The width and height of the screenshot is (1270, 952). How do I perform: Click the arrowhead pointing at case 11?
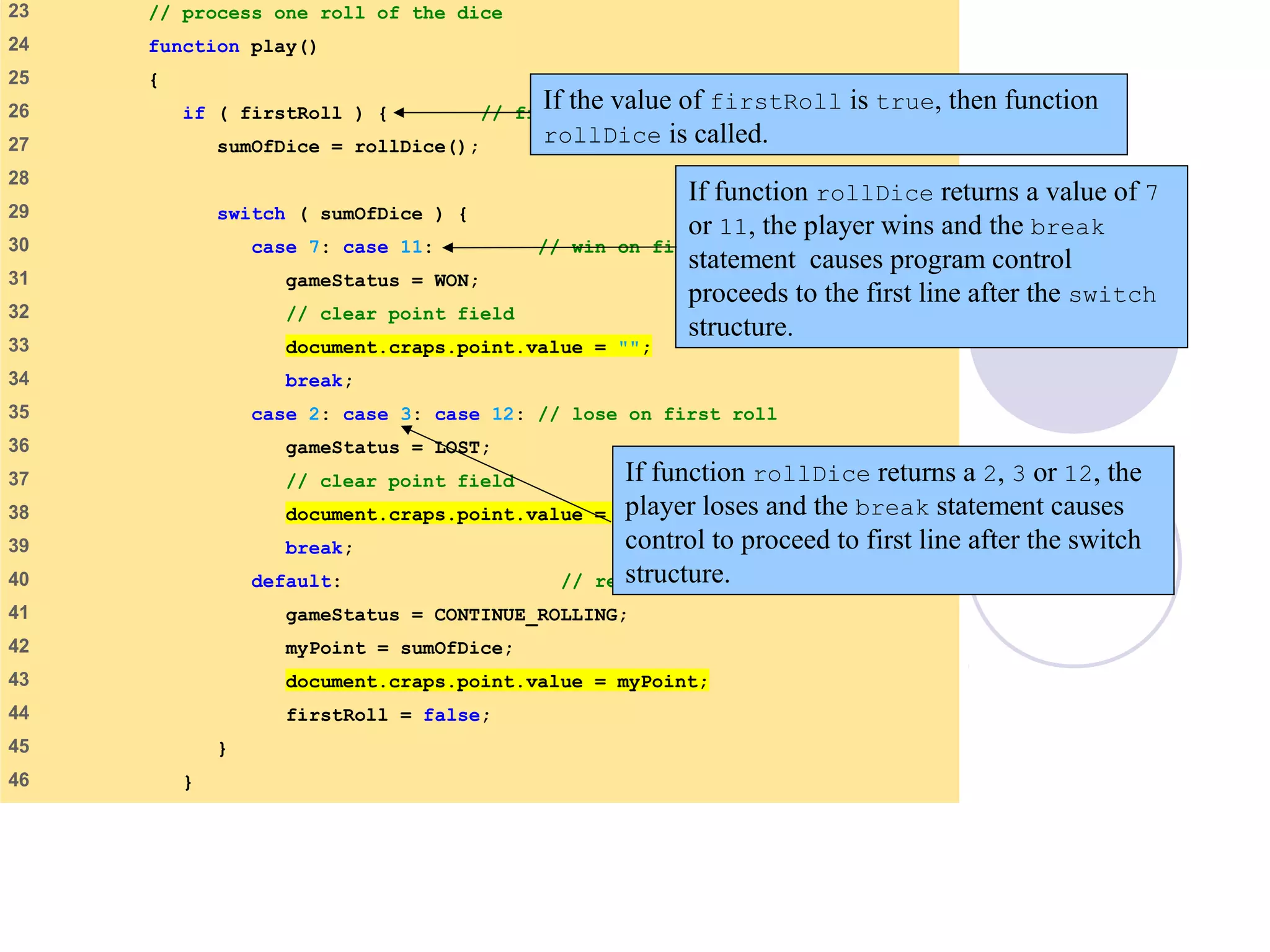click(x=449, y=247)
